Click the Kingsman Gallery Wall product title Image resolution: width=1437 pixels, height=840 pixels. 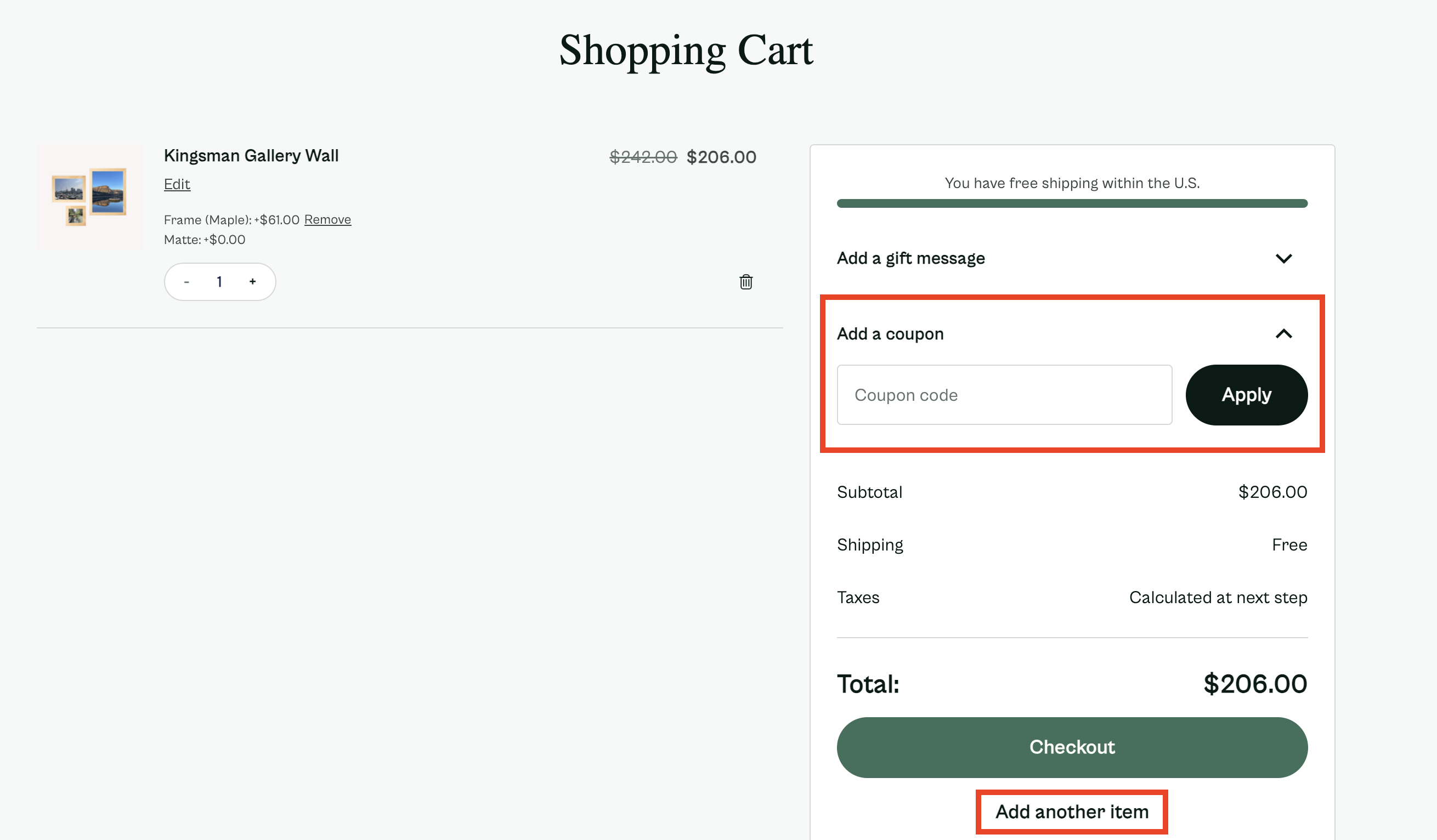point(251,156)
